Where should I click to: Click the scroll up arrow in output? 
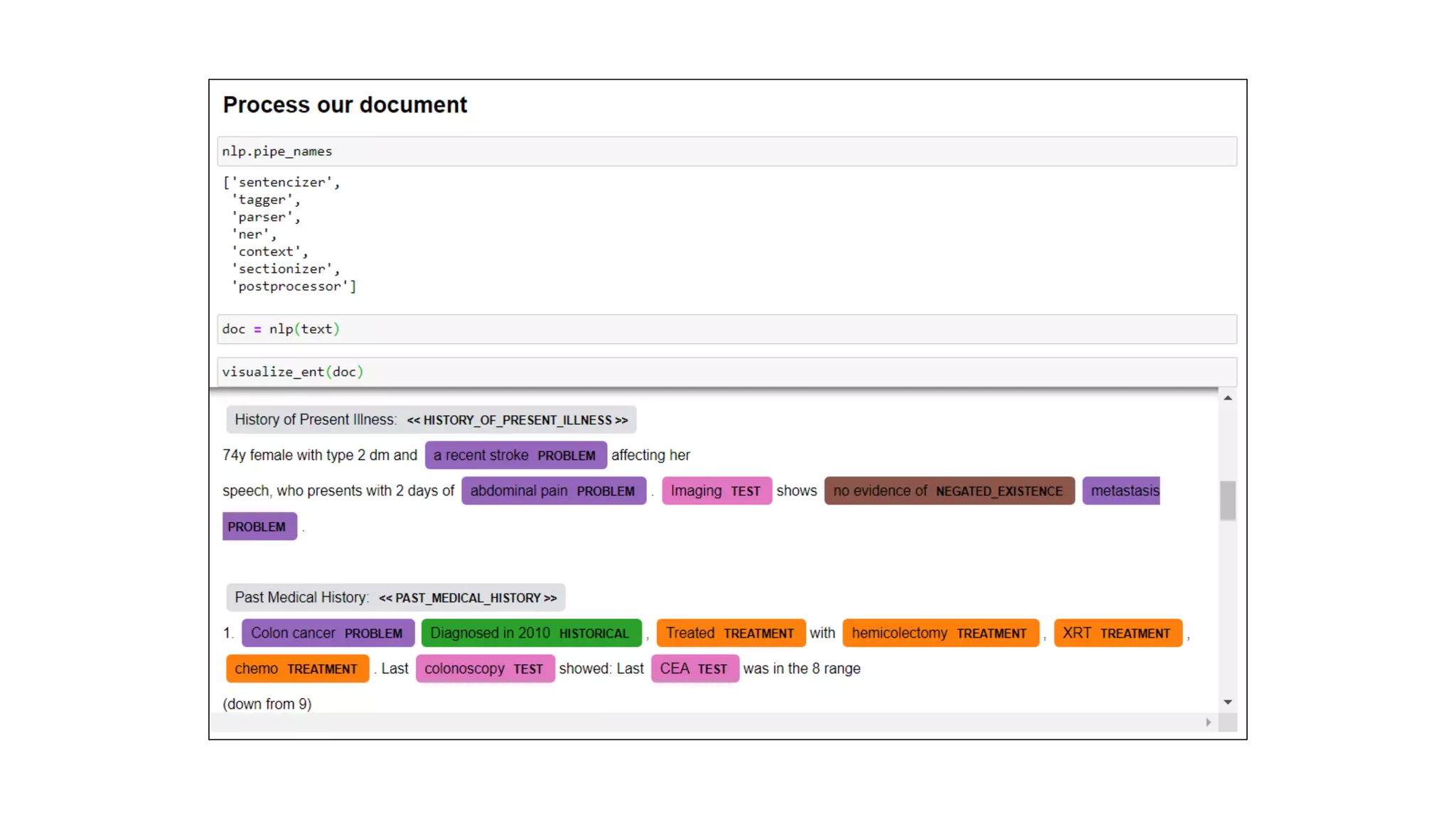coord(1227,398)
